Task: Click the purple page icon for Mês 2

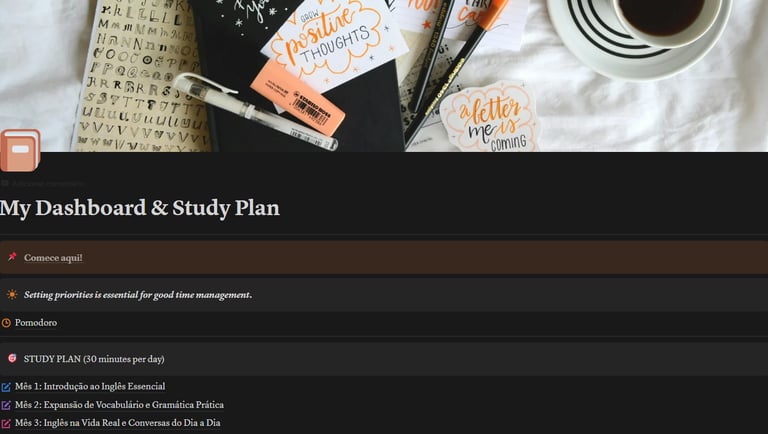Action: (6, 405)
